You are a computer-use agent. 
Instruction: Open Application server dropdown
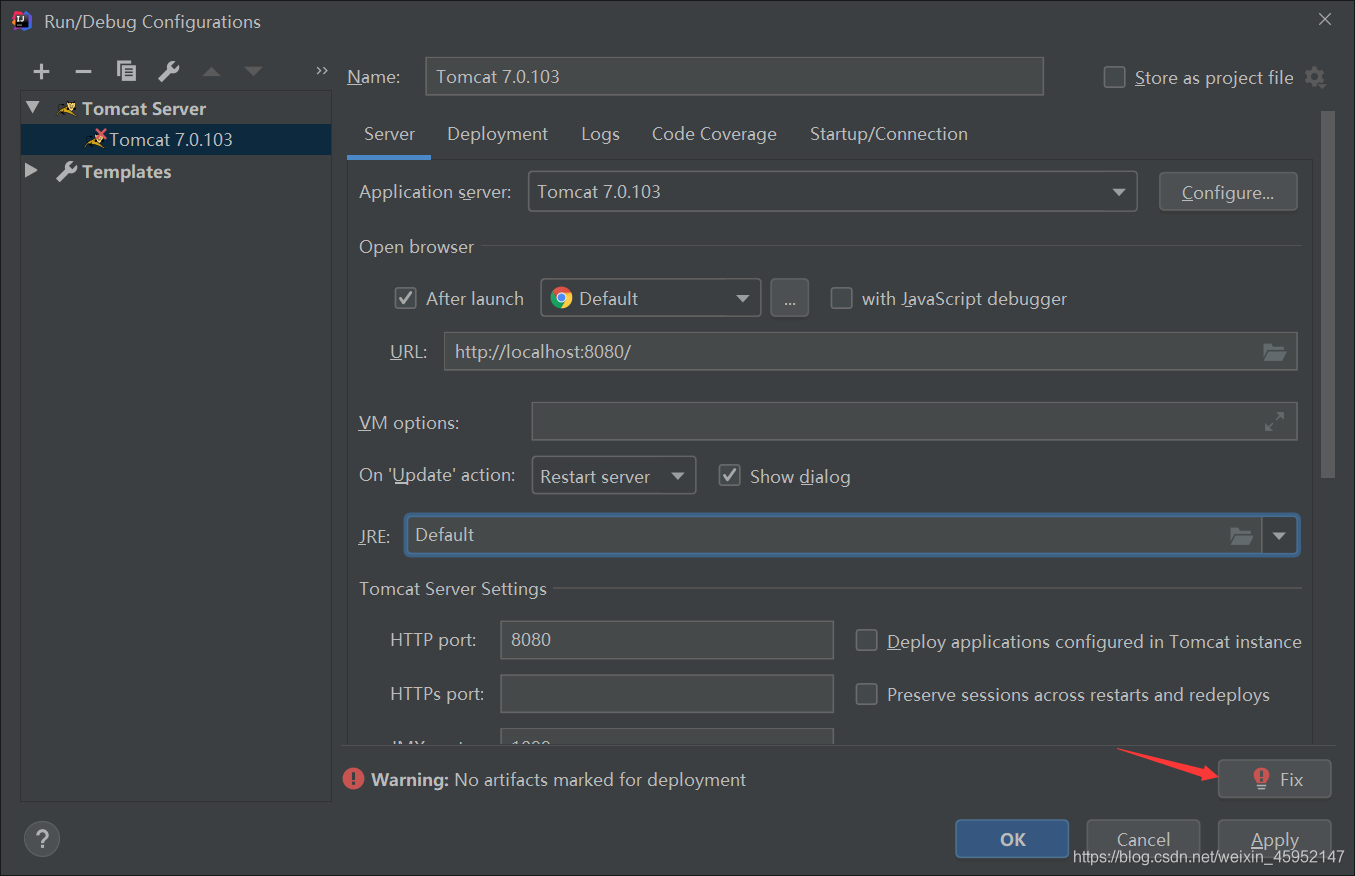832,192
